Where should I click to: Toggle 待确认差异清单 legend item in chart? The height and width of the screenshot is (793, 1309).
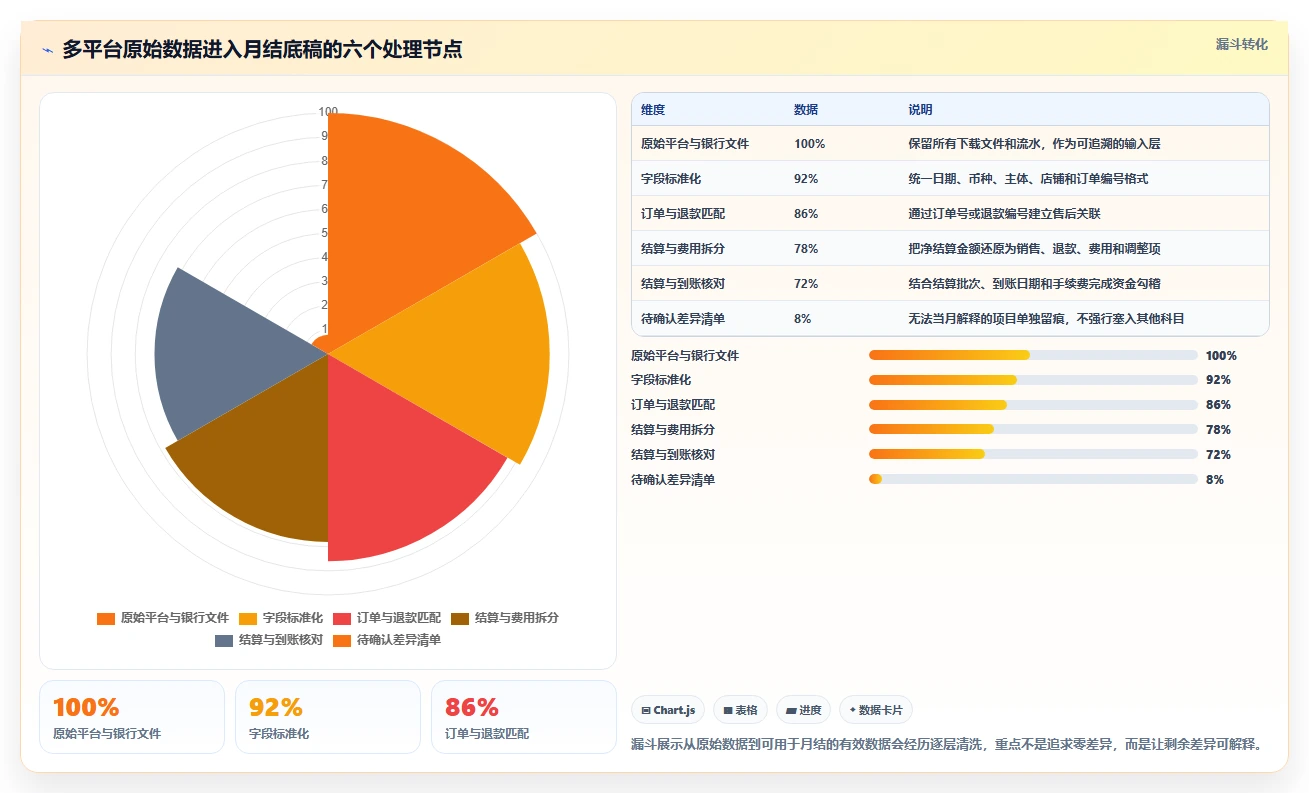point(387,640)
